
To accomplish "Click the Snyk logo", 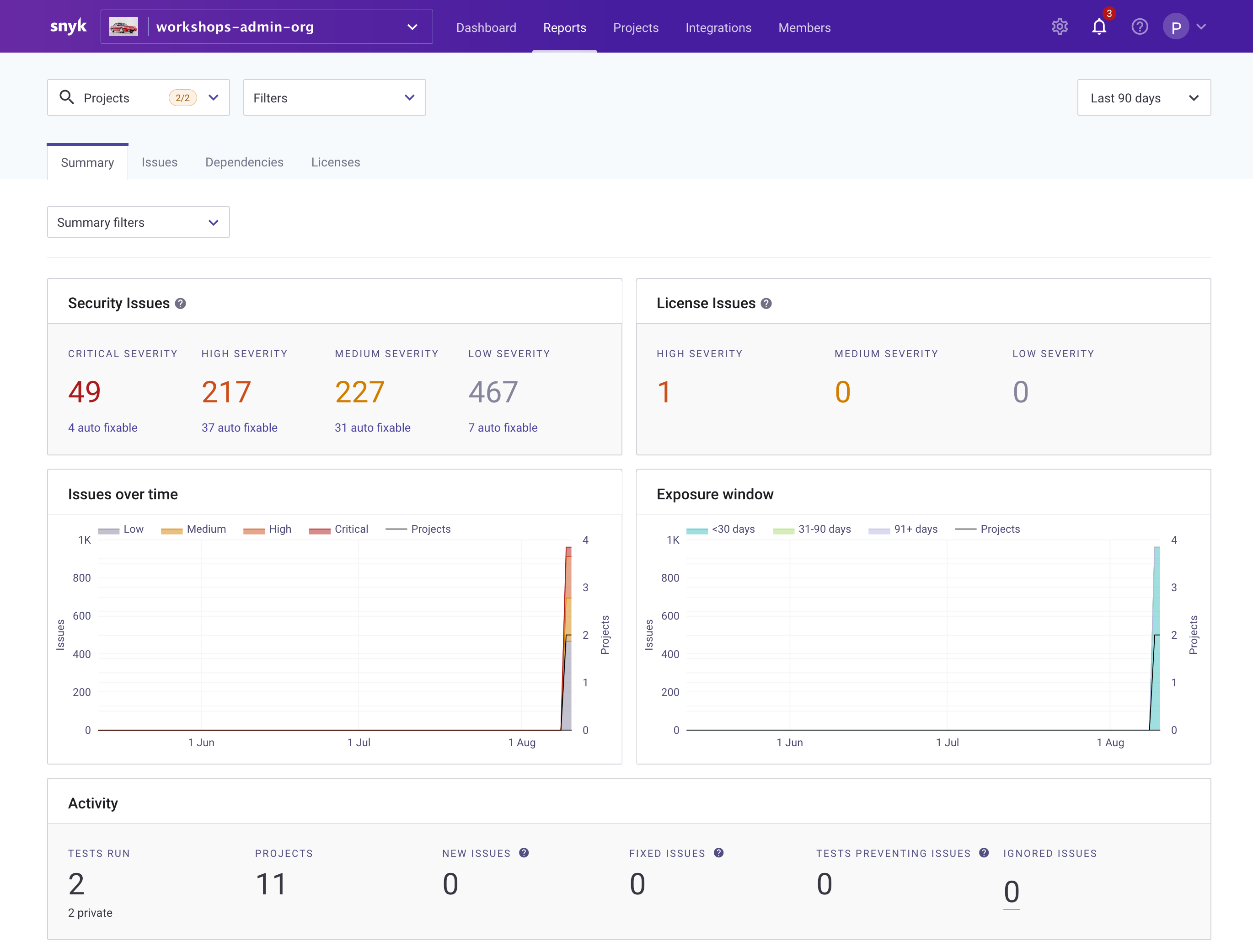I will [68, 27].
